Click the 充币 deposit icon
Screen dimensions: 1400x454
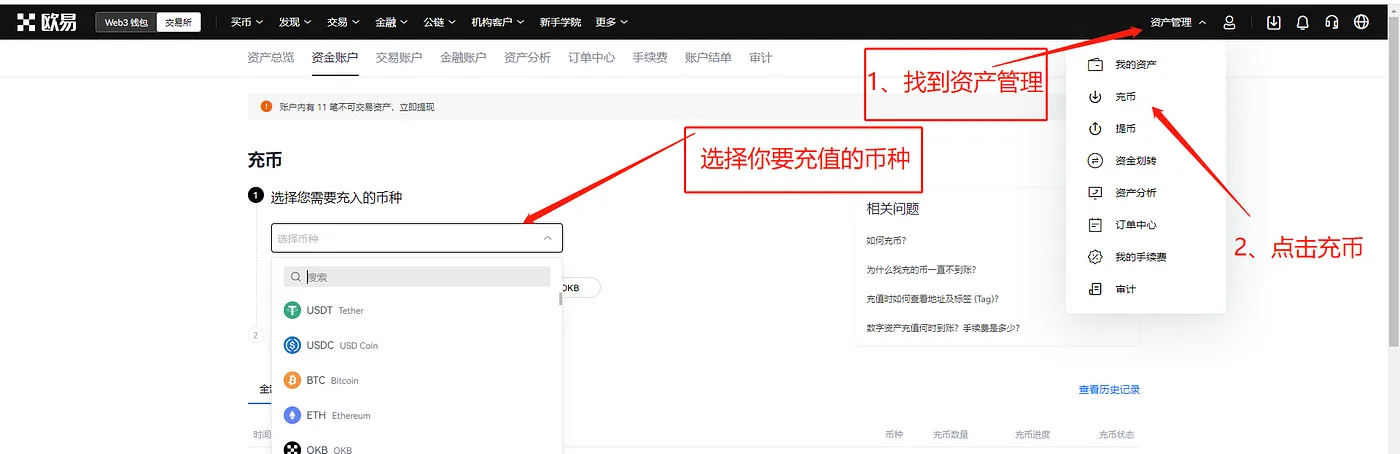(x=1095, y=97)
